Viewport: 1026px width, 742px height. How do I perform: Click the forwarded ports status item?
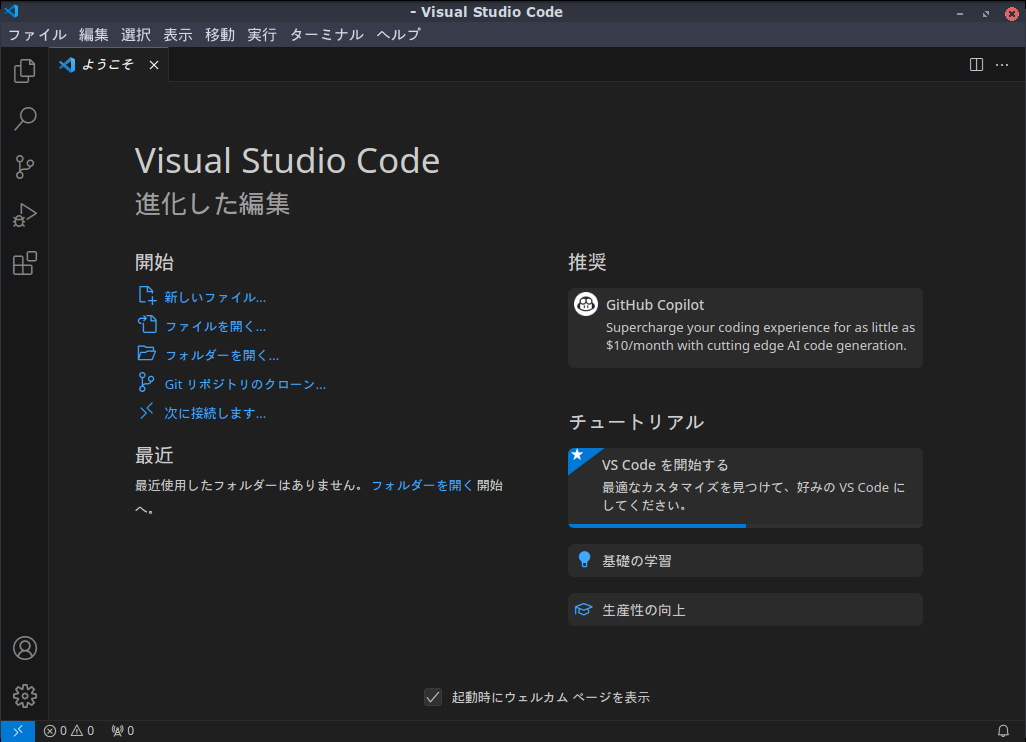[x=122, y=731]
